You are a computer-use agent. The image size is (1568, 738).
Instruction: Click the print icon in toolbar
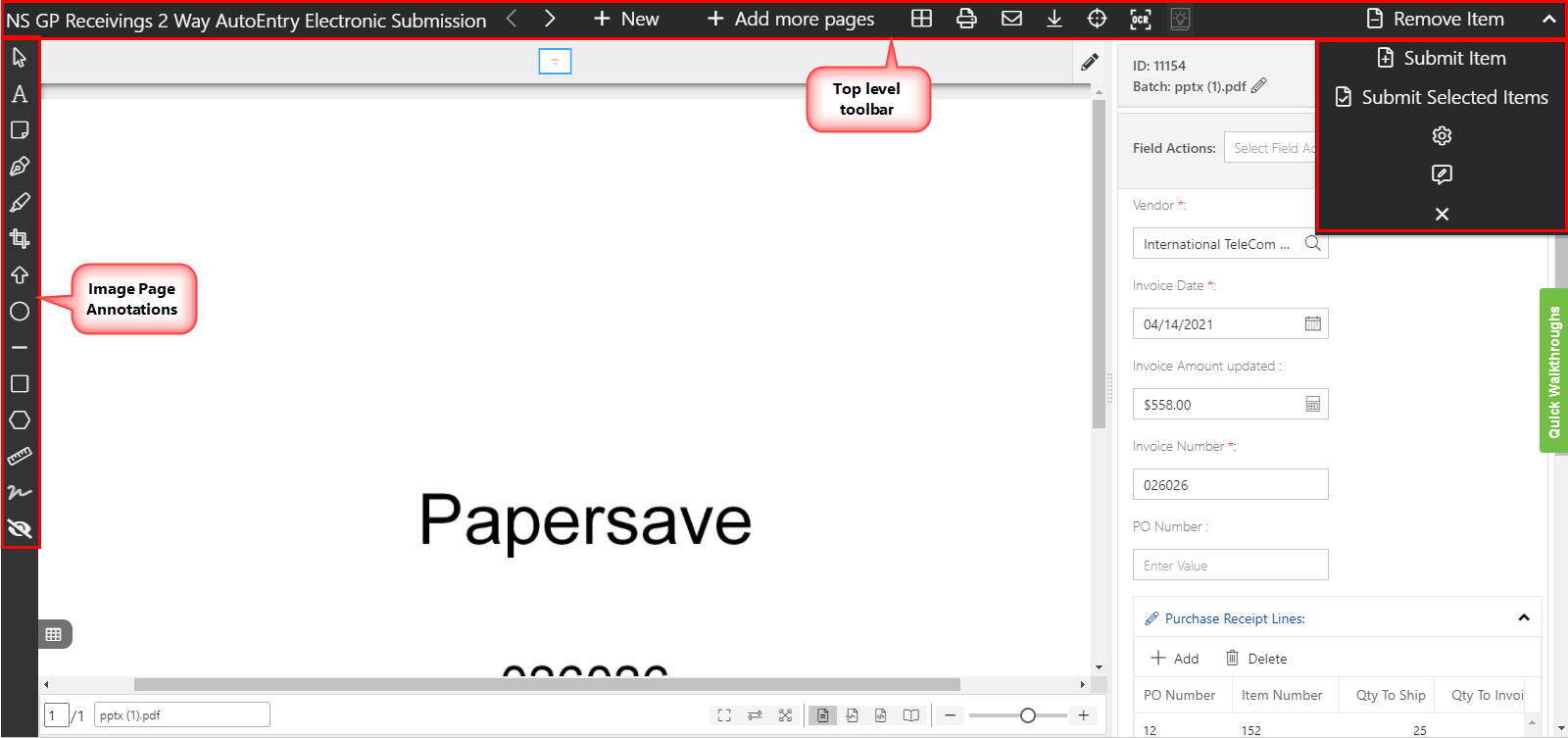(x=966, y=19)
